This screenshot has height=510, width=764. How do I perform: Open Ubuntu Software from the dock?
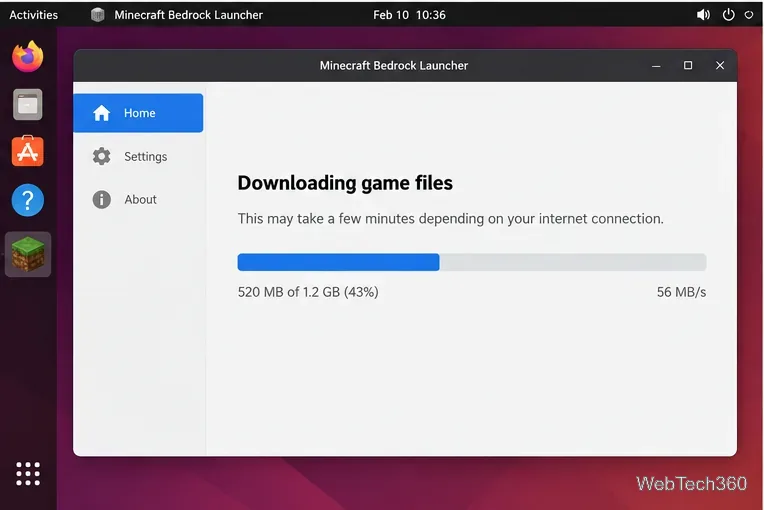(x=28, y=151)
